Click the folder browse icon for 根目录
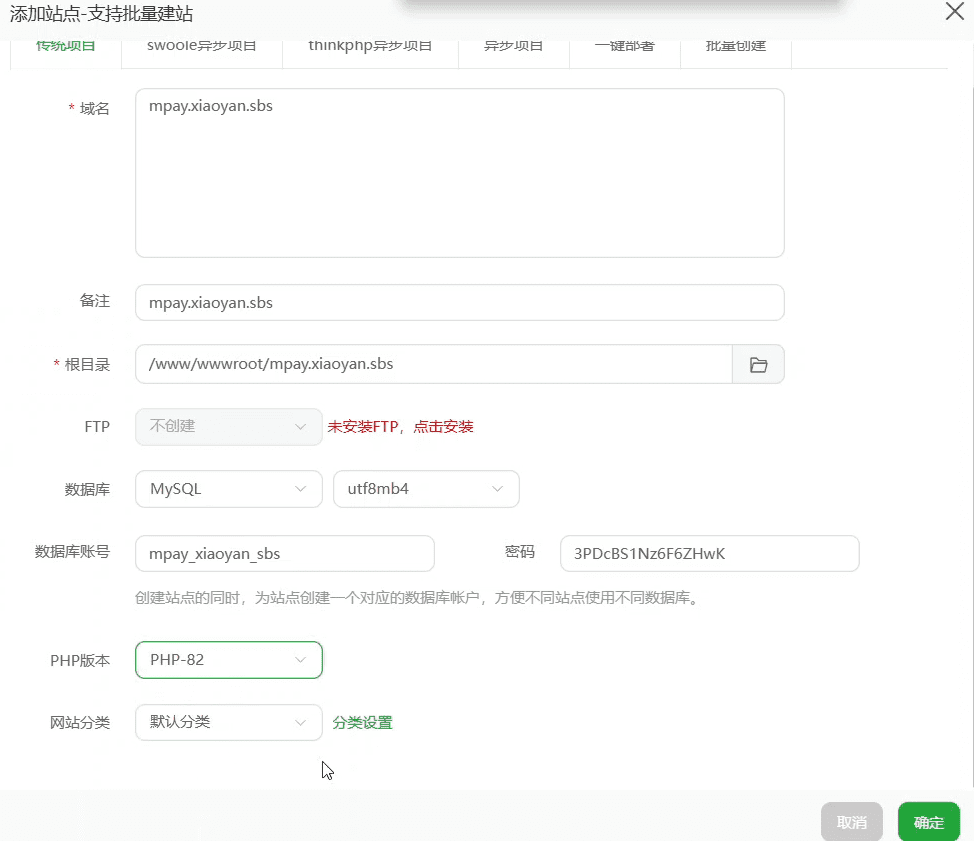 [x=758, y=365]
